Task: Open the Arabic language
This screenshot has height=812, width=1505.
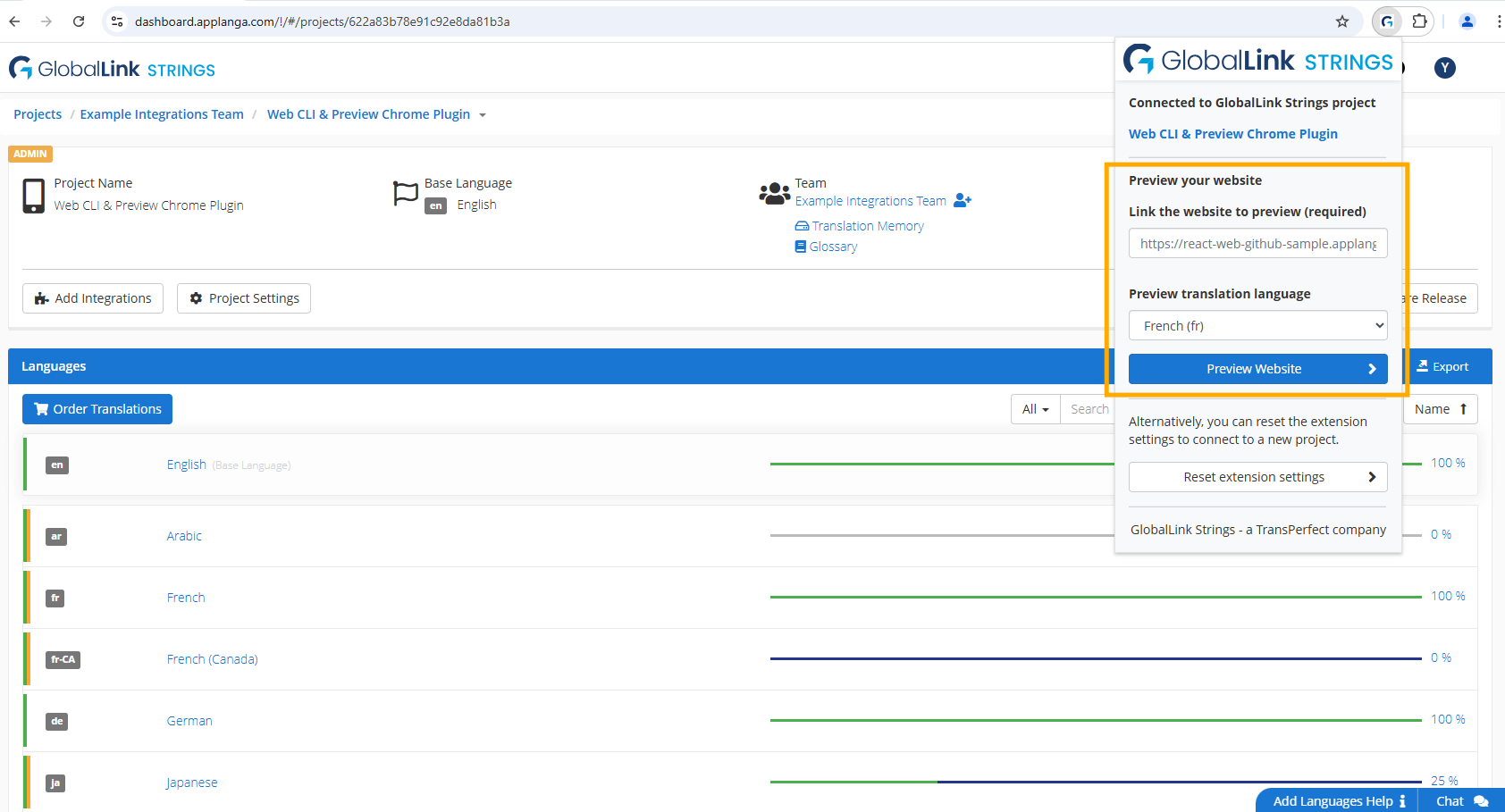Action: 184,536
